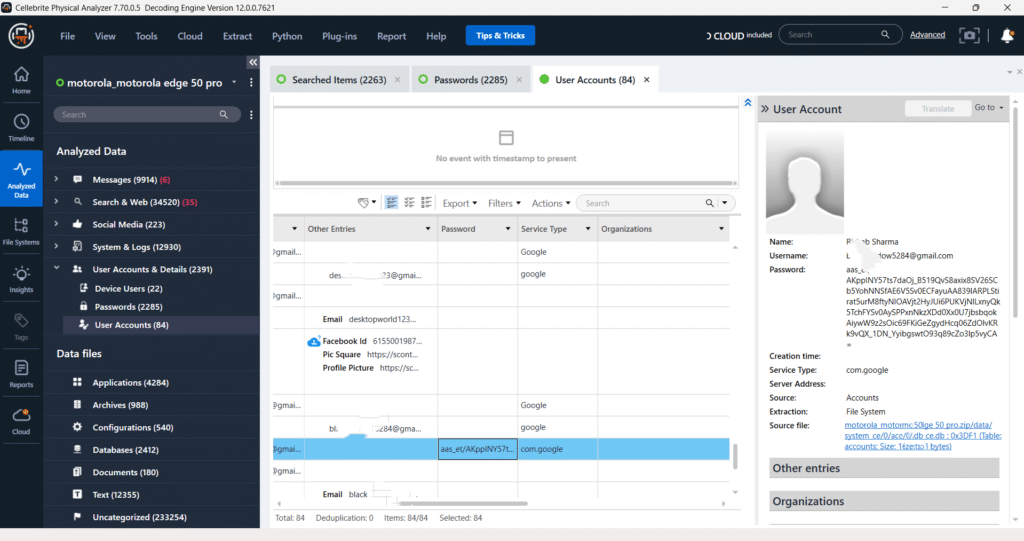The height and width of the screenshot is (541, 1024).
Task: Collapse User Account details panel chevrons
Action: (x=765, y=109)
